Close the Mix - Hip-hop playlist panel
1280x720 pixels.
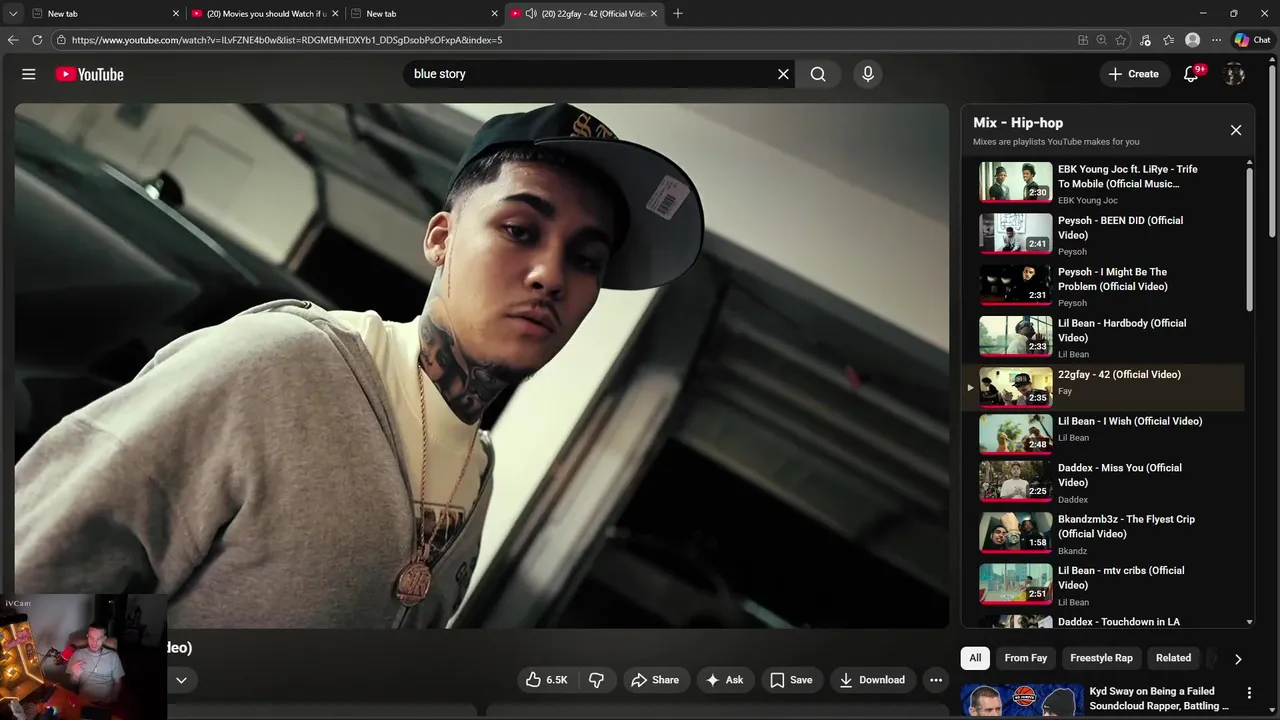coord(1236,130)
